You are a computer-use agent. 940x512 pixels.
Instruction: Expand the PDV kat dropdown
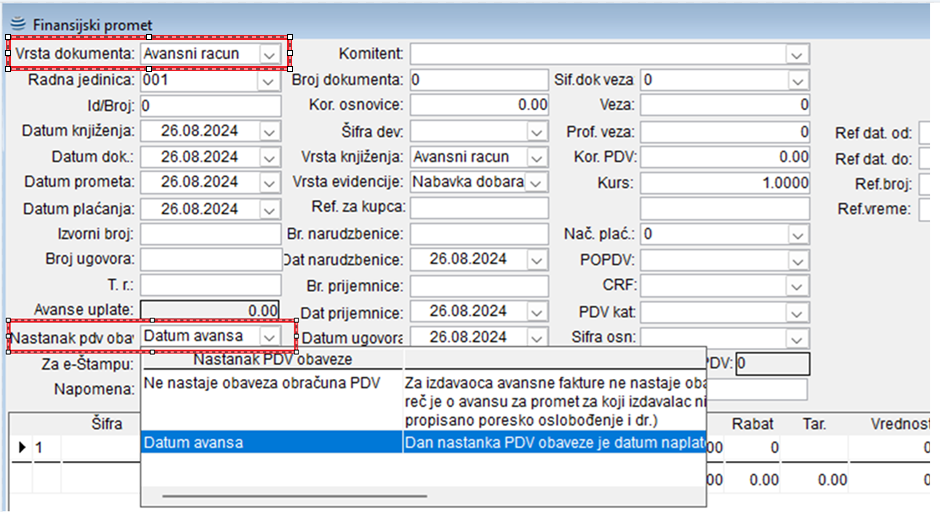pyautogui.click(x=796, y=312)
